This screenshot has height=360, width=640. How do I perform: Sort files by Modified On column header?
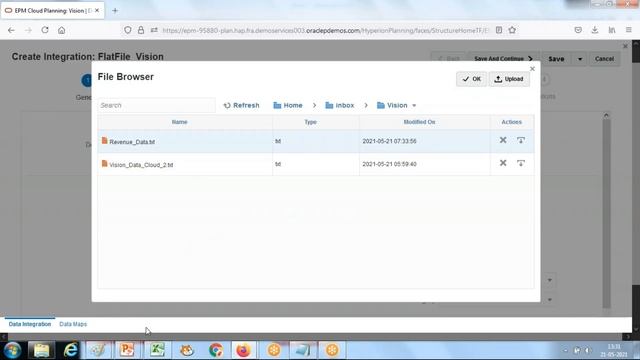419,122
